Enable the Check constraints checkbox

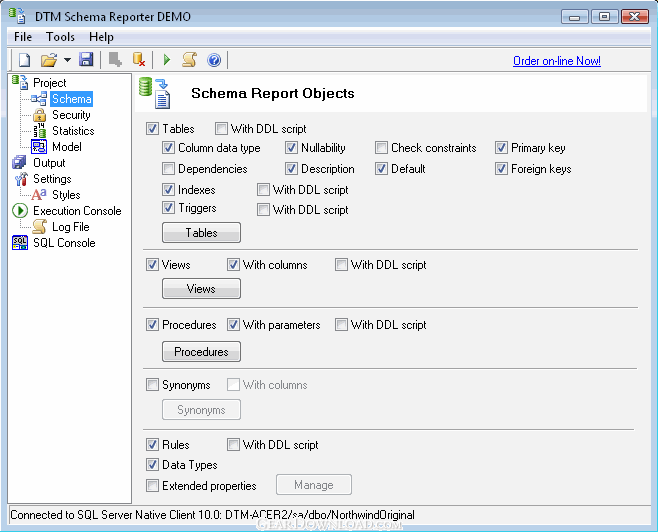tap(381, 148)
